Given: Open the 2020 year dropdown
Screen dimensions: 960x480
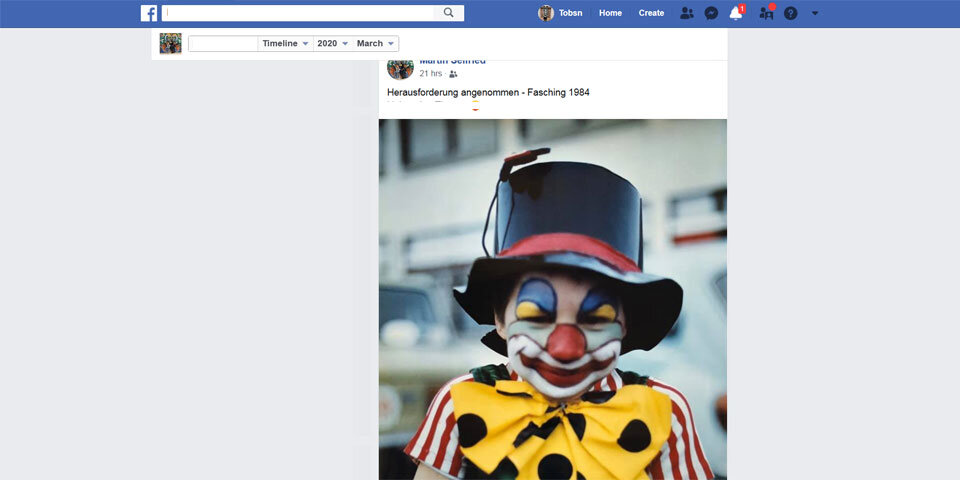Looking at the screenshot, I should point(333,43).
